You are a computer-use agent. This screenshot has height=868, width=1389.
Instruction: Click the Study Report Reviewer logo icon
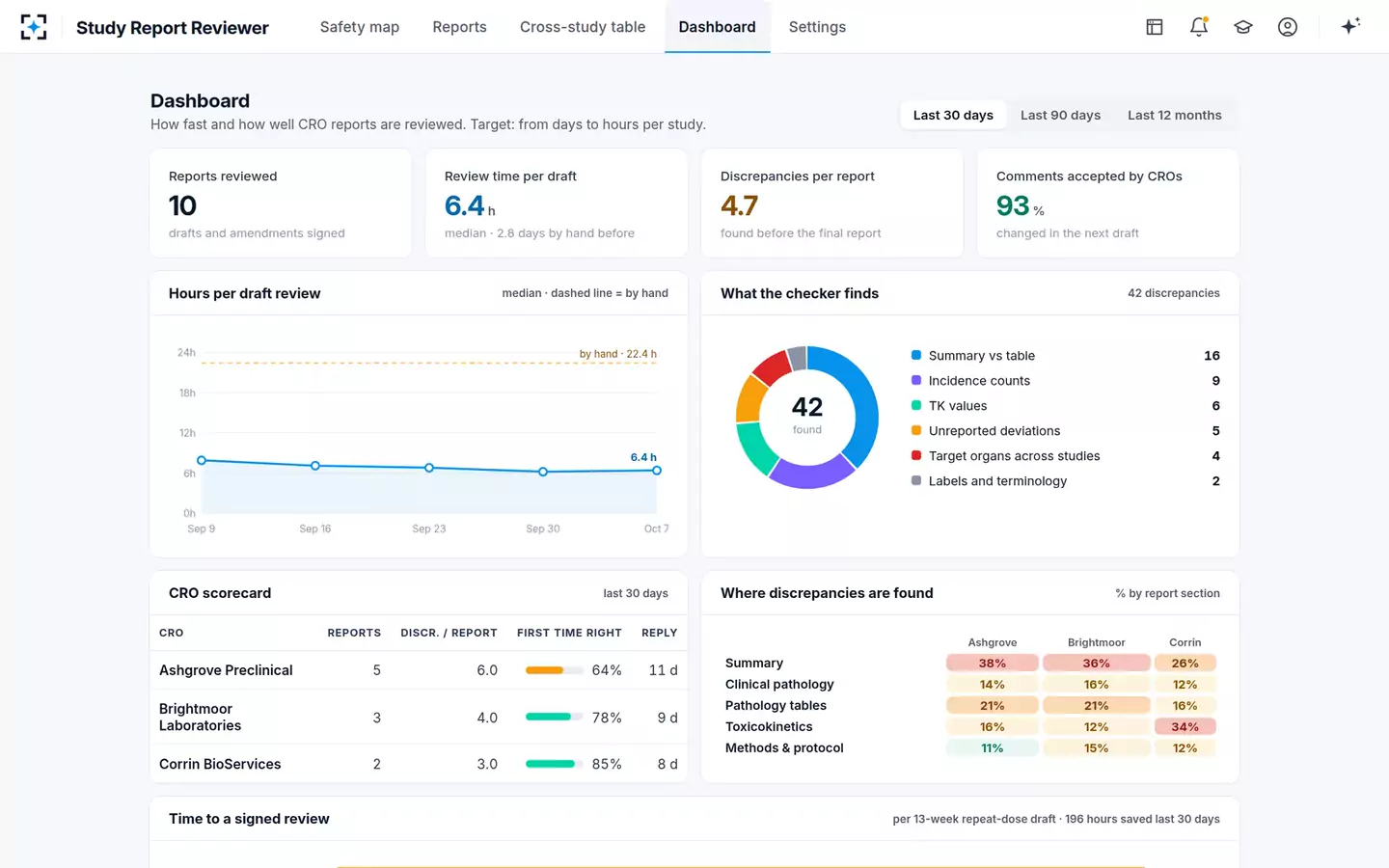34,27
